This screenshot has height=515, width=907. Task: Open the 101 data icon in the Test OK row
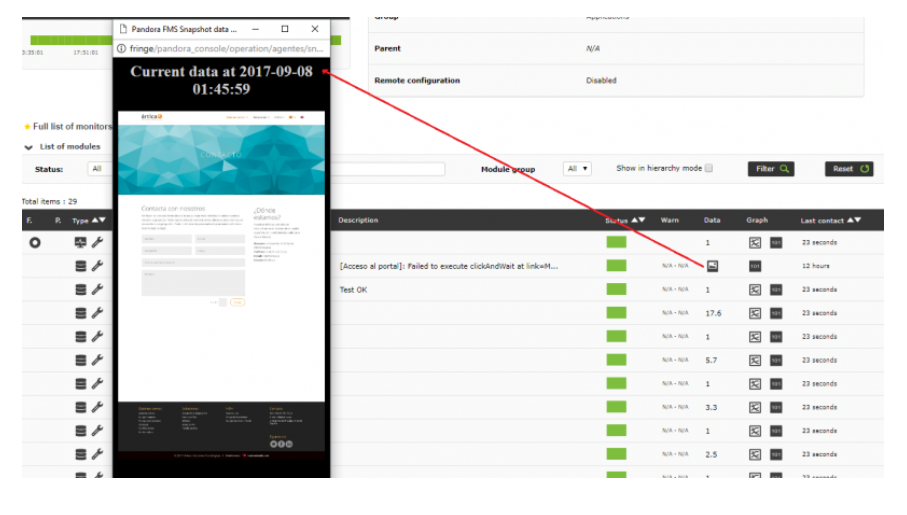tap(776, 289)
